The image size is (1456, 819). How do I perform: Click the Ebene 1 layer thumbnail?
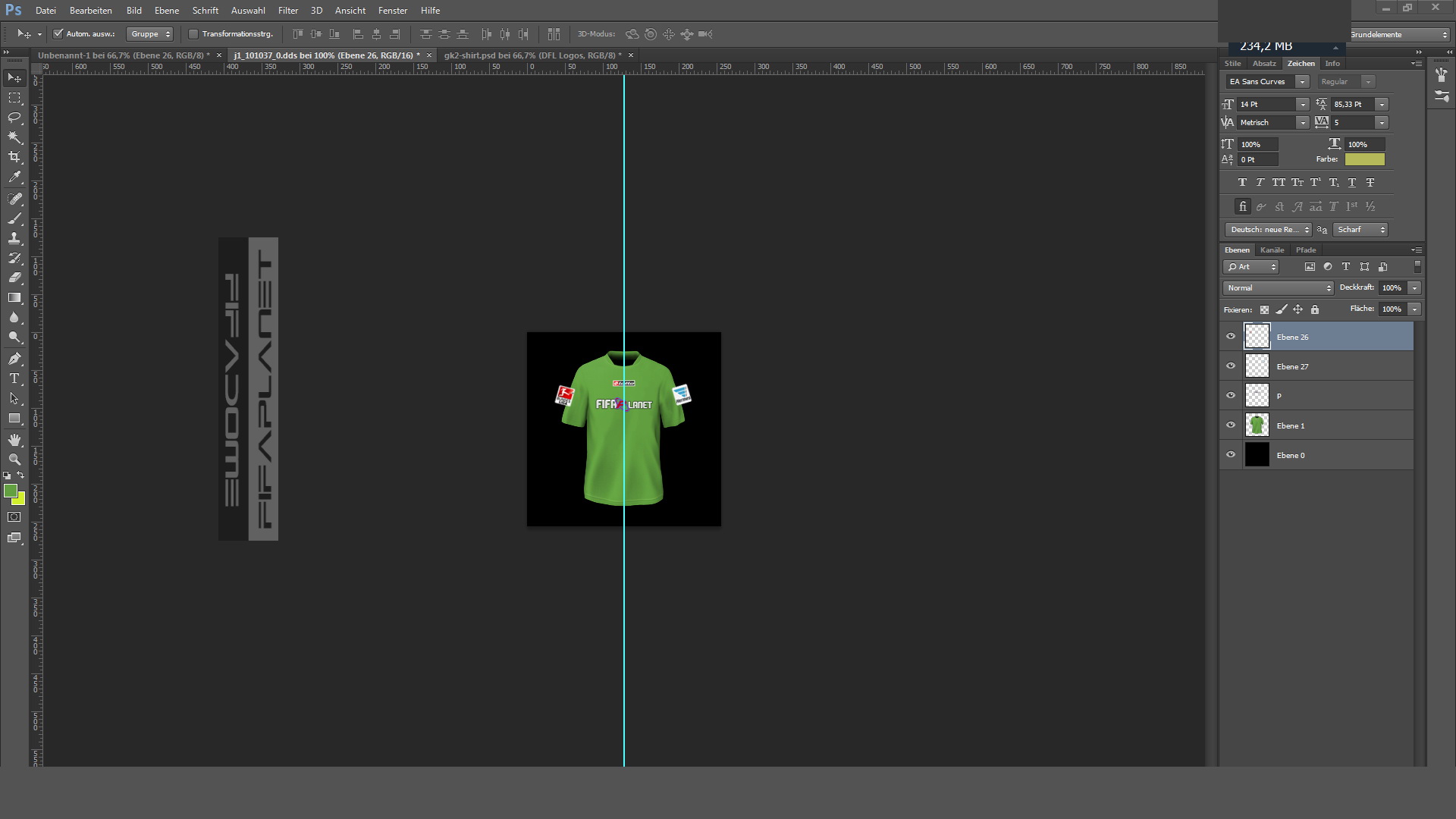[1257, 425]
